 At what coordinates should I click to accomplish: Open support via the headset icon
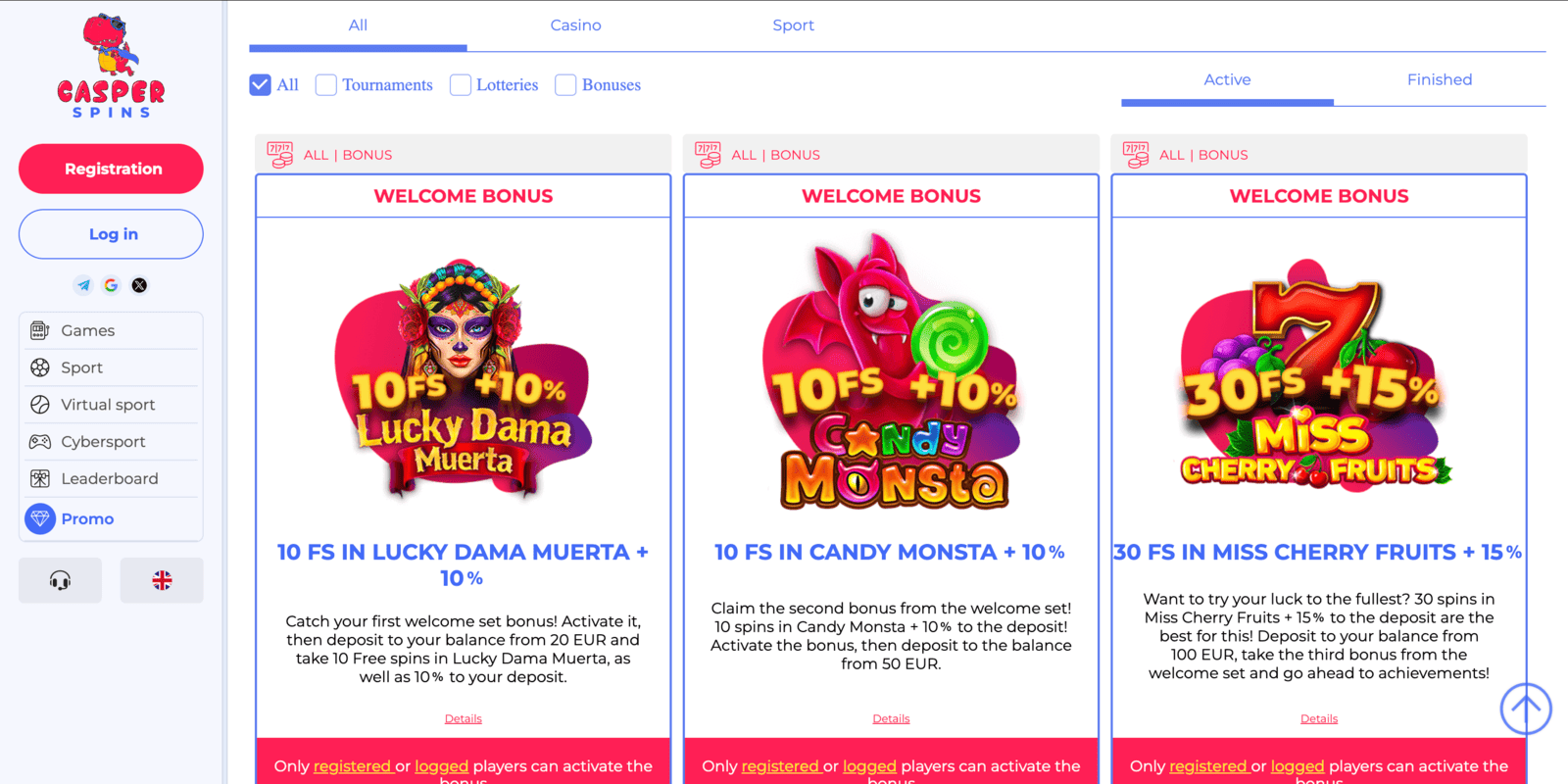[60, 580]
